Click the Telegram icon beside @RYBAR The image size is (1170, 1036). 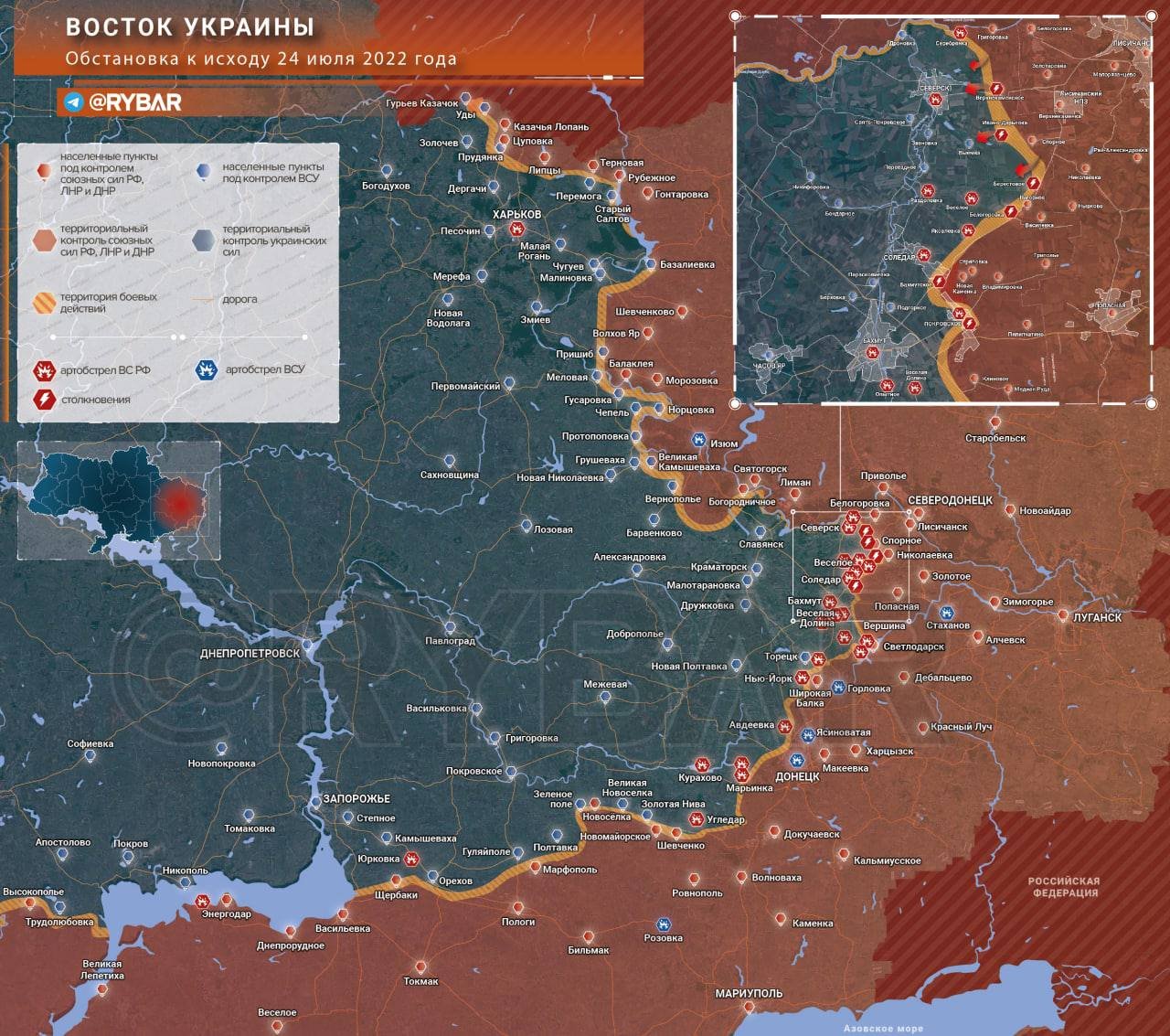(73, 102)
